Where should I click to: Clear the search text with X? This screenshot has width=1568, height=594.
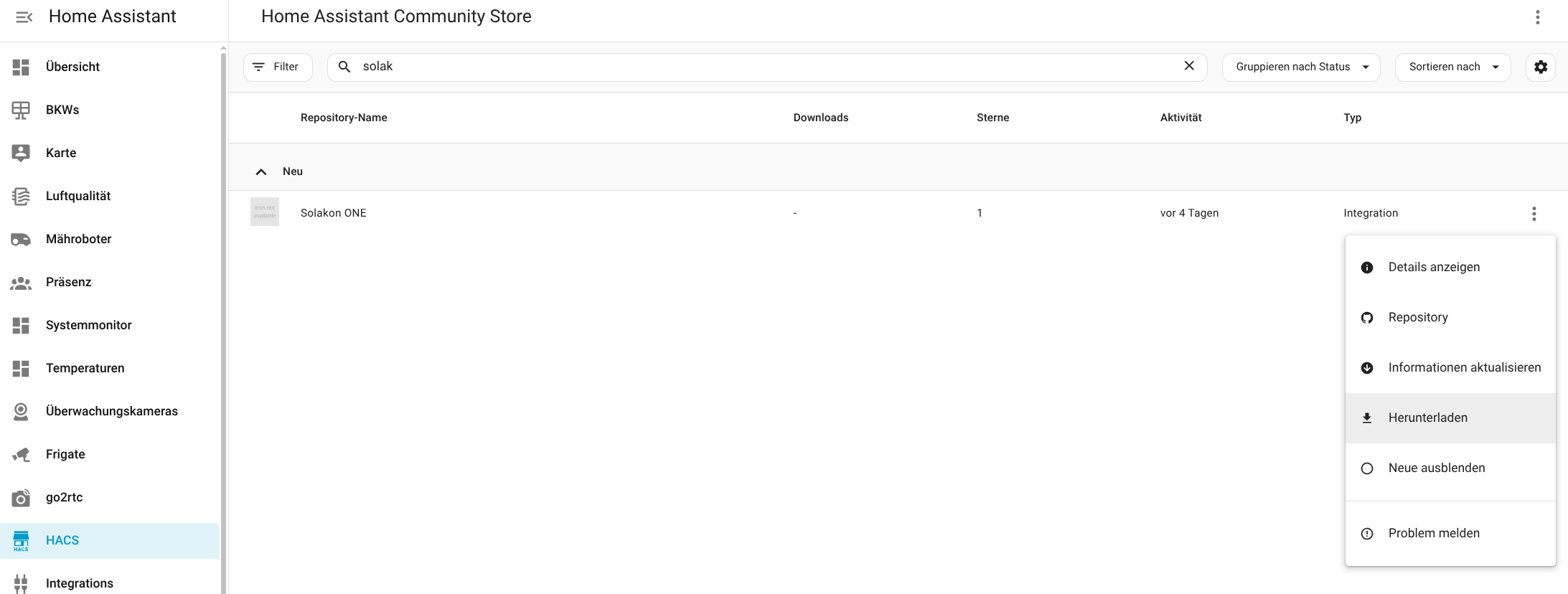(1189, 66)
